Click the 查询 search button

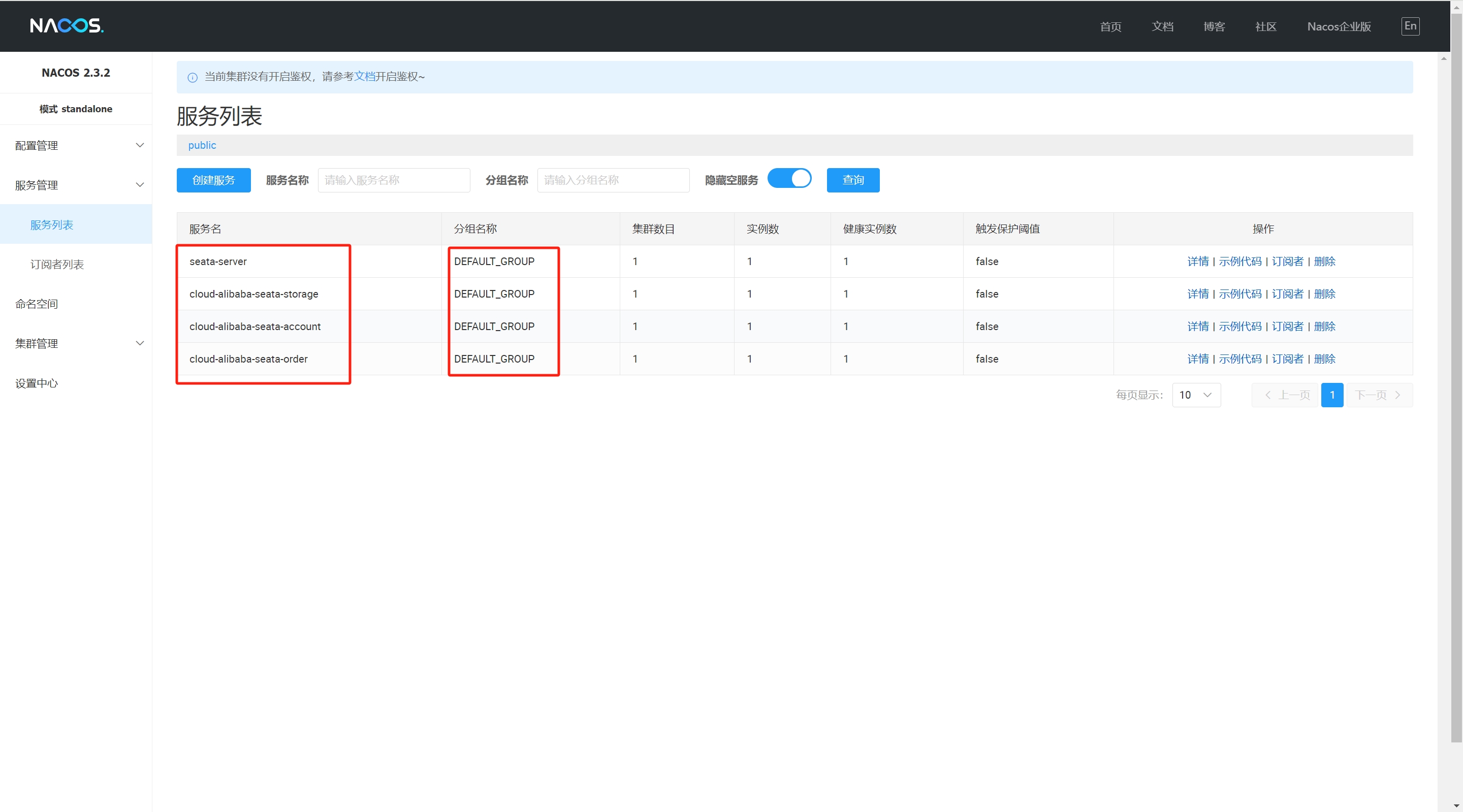852,180
